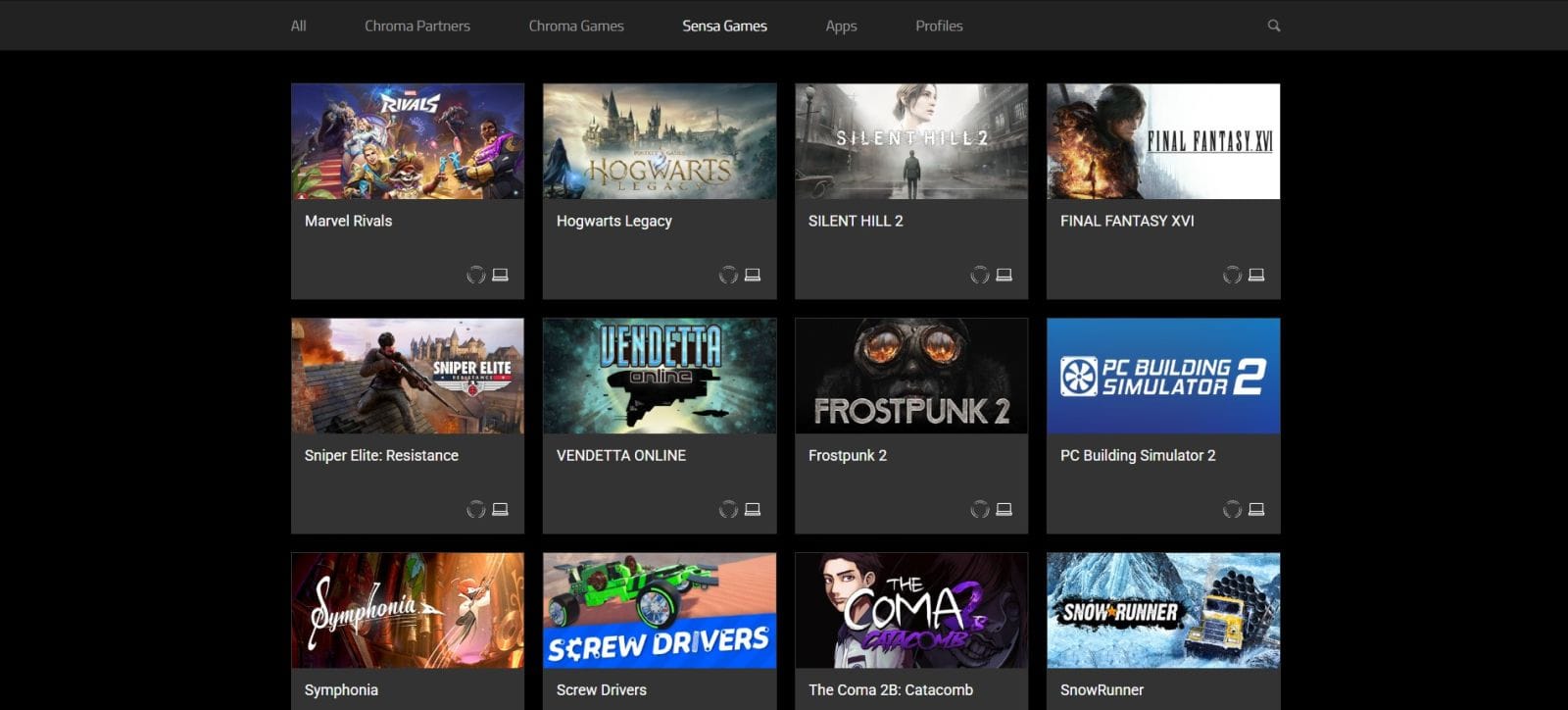
Task: Switch to the Apps tab
Action: [x=841, y=25]
